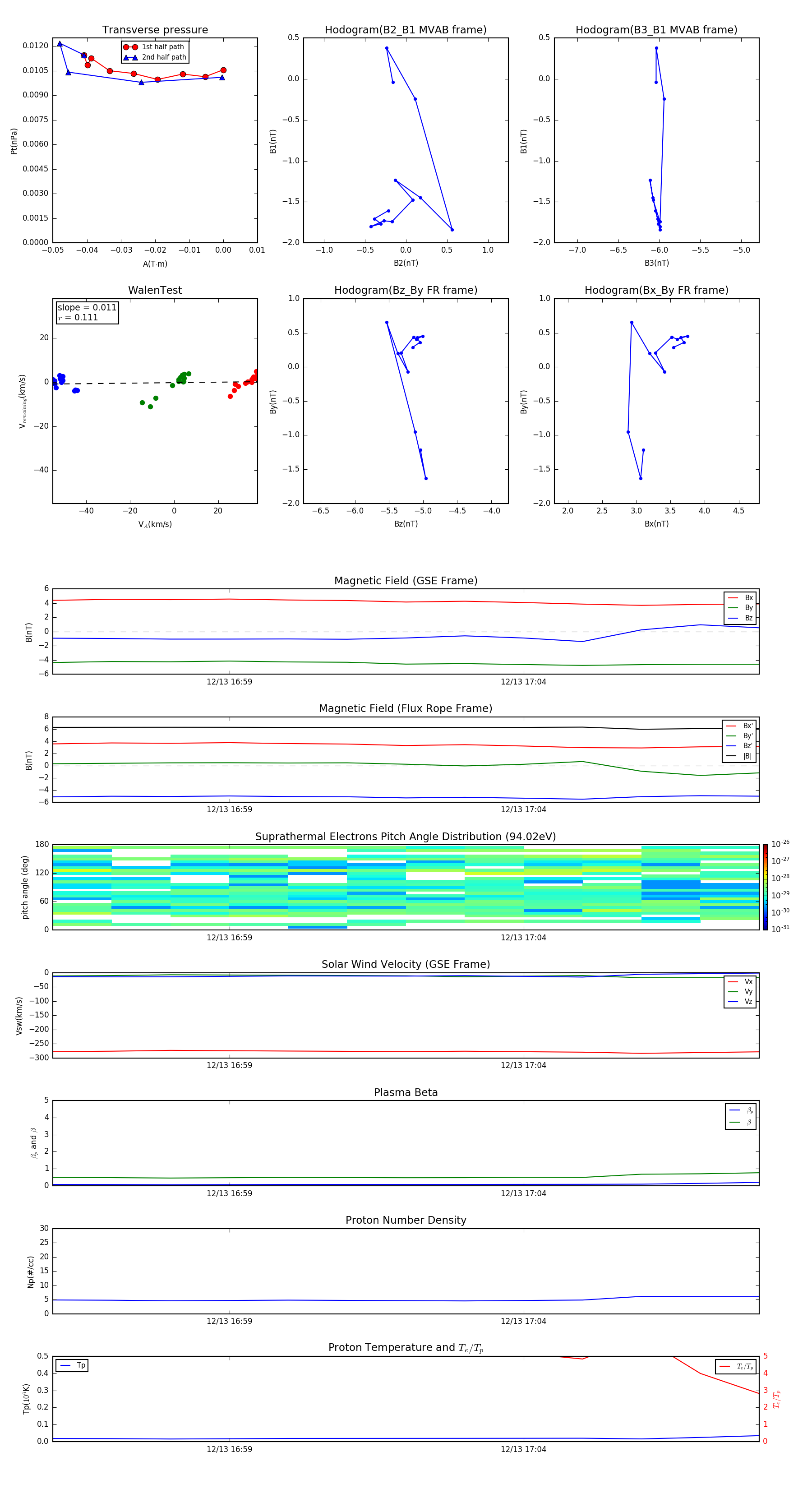Screen dimensions: 812x1489
Task: Select the "Proton Number Density" title
Action: tap(406, 1220)
